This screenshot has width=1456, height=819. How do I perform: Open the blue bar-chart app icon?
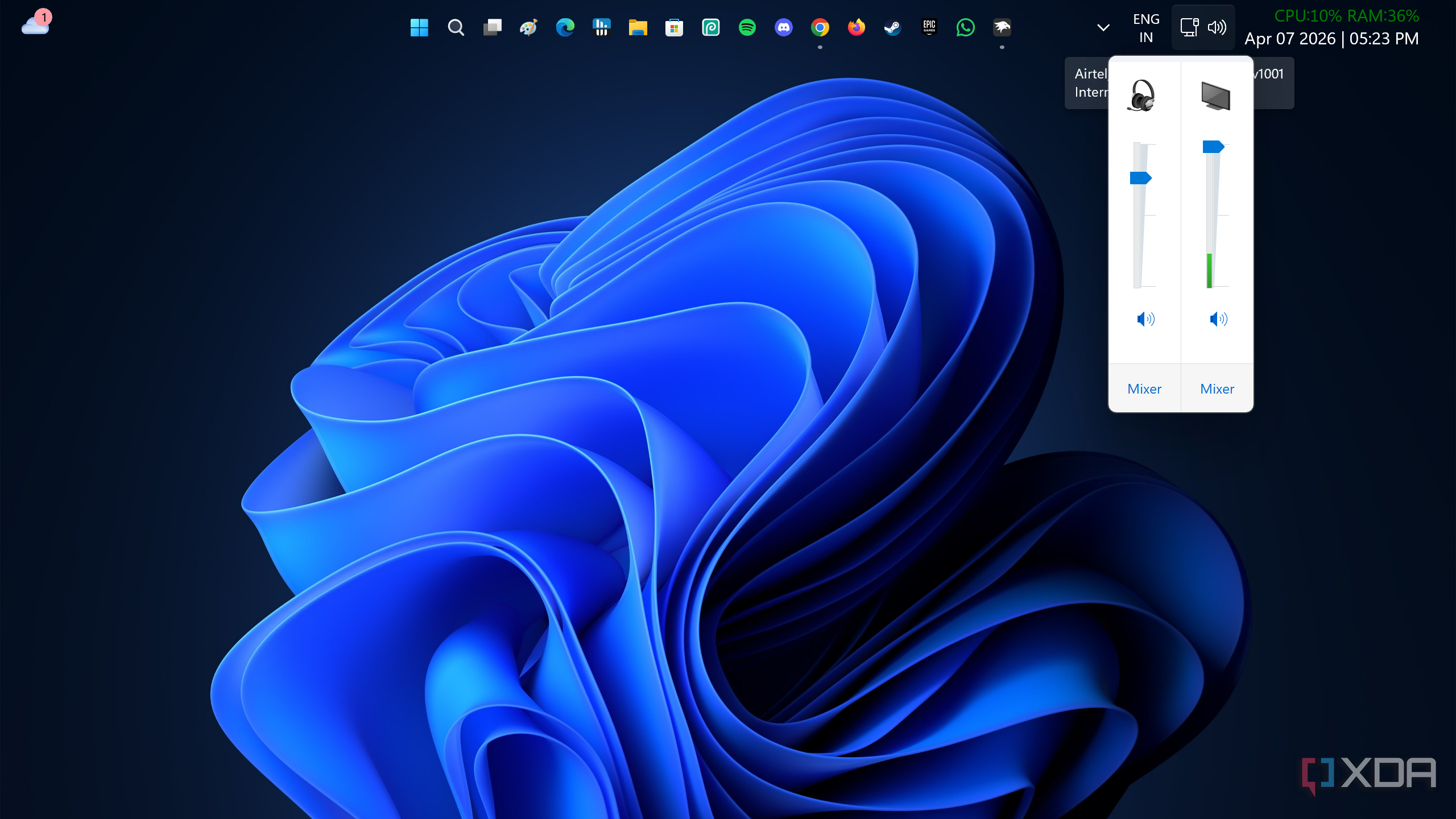tap(601, 27)
